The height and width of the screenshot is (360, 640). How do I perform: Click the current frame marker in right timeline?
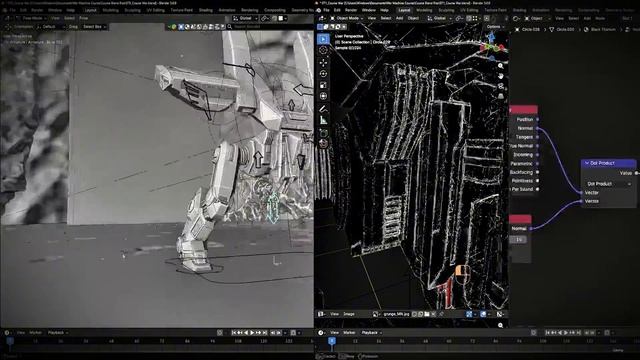(x=332, y=340)
